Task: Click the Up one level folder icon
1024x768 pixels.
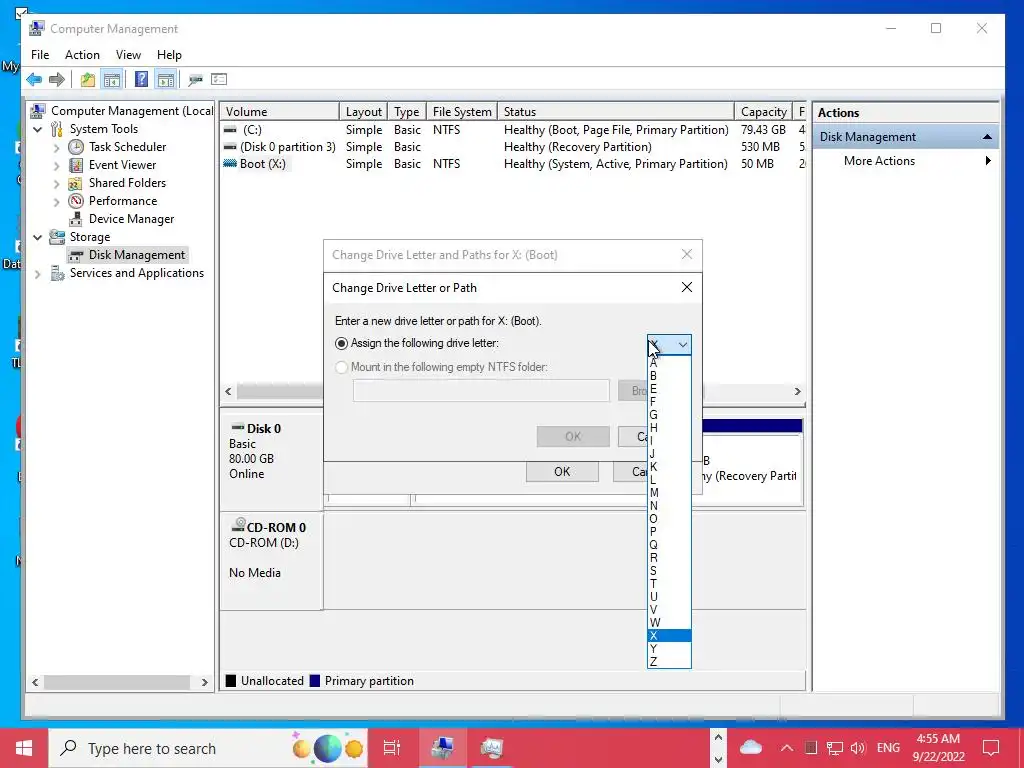Action: 88,80
